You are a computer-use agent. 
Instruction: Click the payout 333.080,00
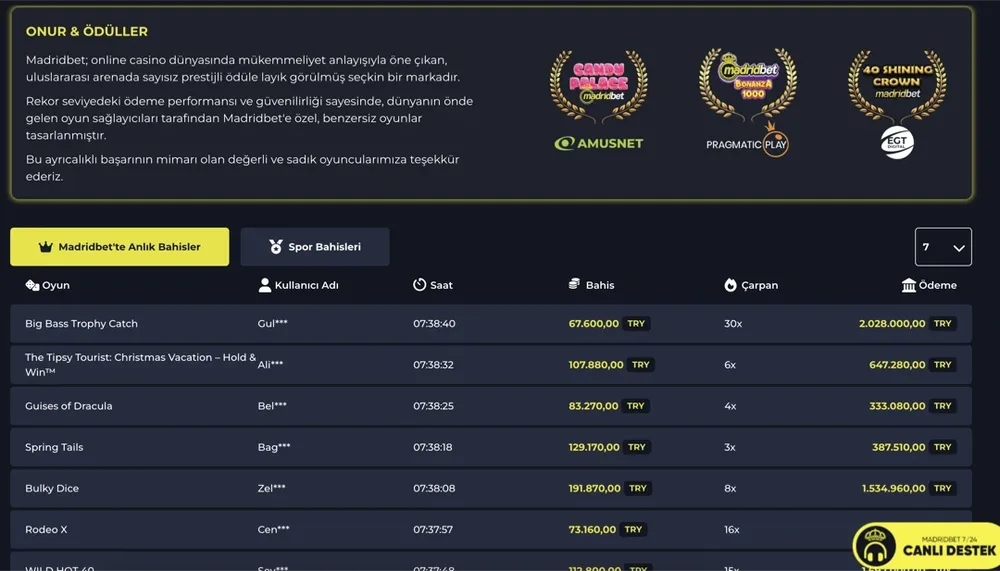(x=897, y=406)
